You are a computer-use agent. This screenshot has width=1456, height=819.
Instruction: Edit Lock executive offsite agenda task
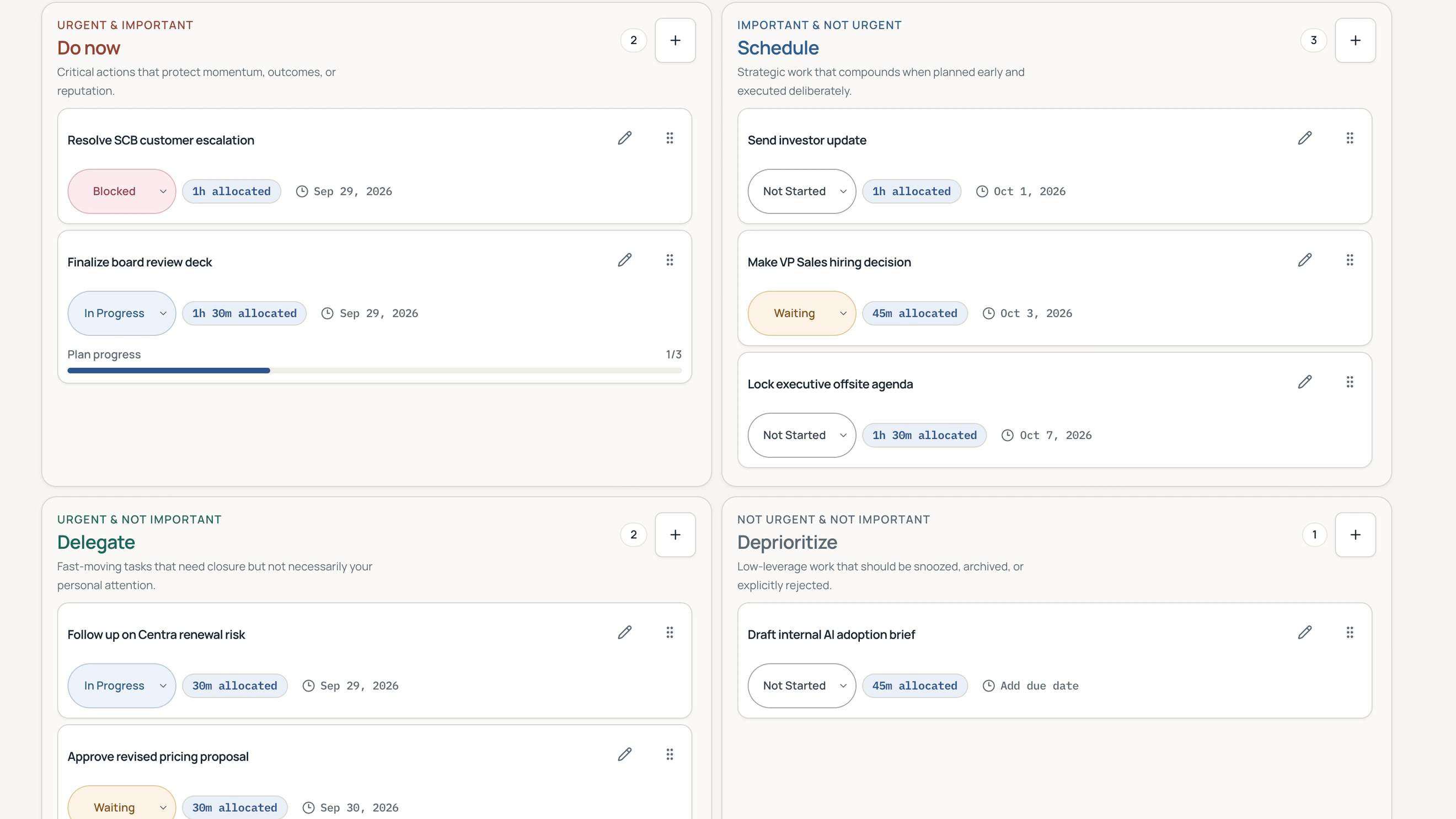pos(1304,382)
